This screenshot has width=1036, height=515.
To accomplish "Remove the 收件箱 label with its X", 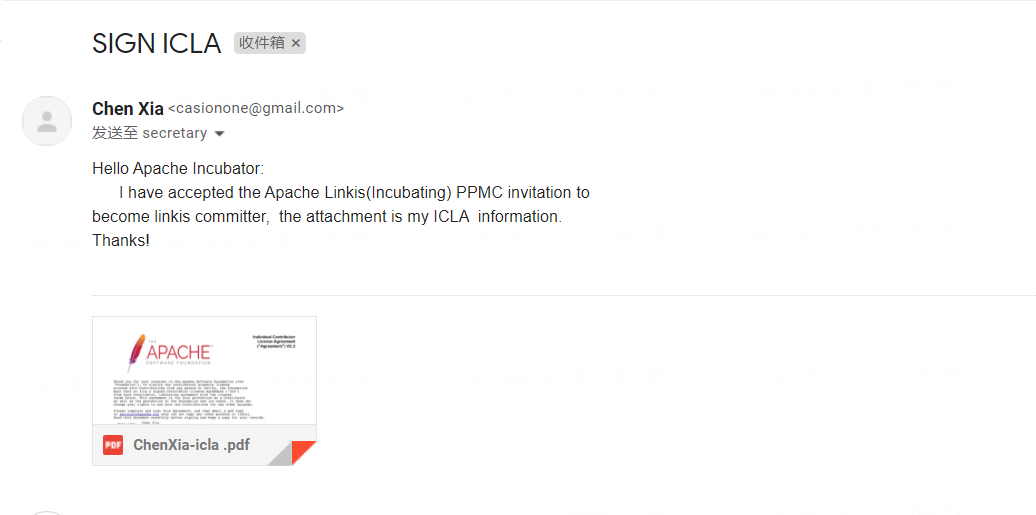I will (296, 43).
